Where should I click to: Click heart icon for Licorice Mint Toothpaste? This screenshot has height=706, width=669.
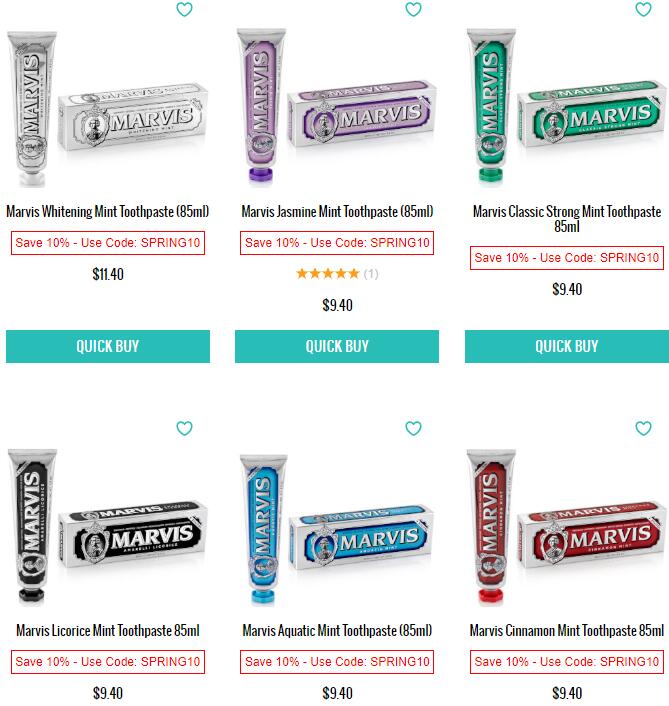click(184, 428)
